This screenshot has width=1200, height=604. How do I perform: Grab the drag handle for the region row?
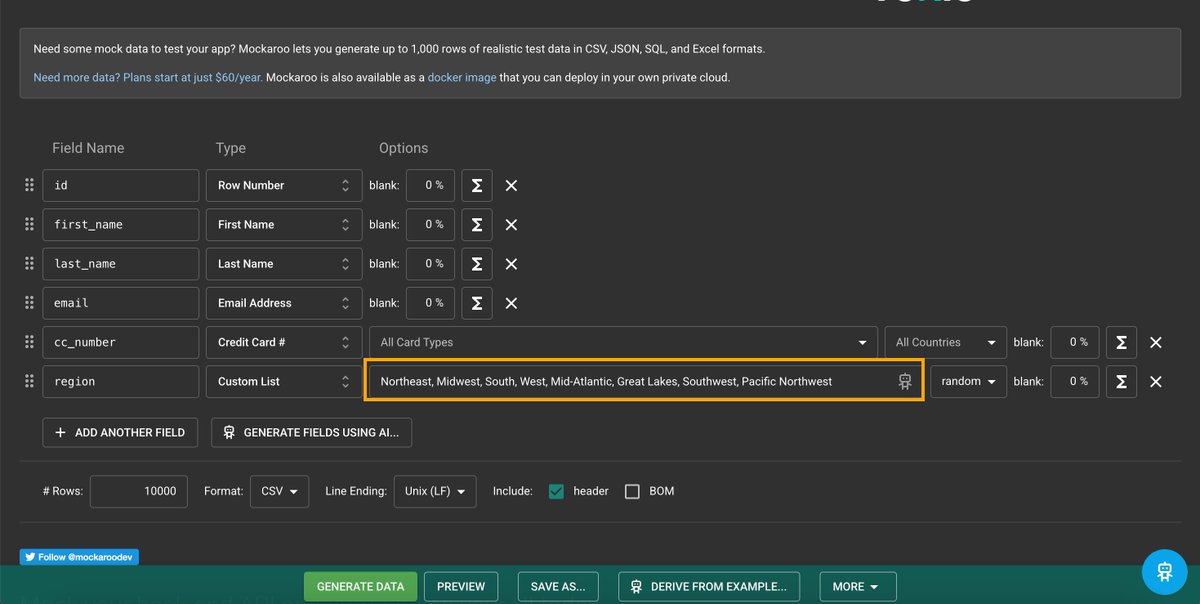click(29, 381)
